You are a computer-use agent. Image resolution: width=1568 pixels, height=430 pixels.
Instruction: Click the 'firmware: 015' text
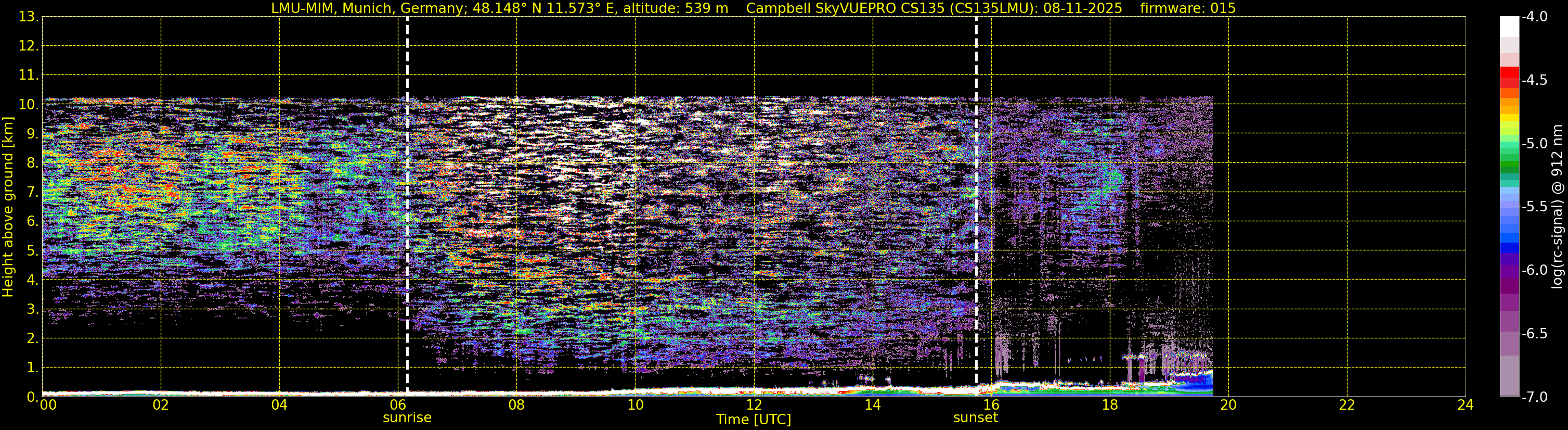click(x=1187, y=8)
